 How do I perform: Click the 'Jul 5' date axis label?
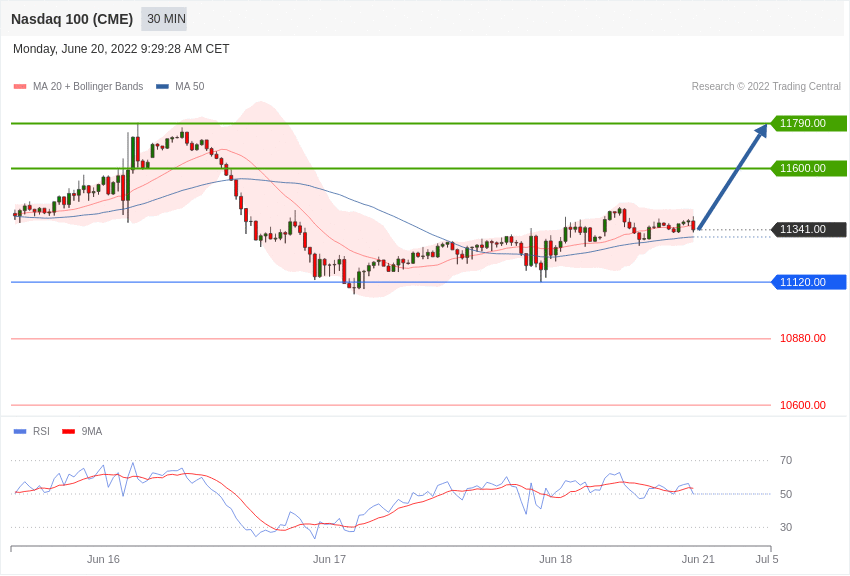click(x=767, y=559)
